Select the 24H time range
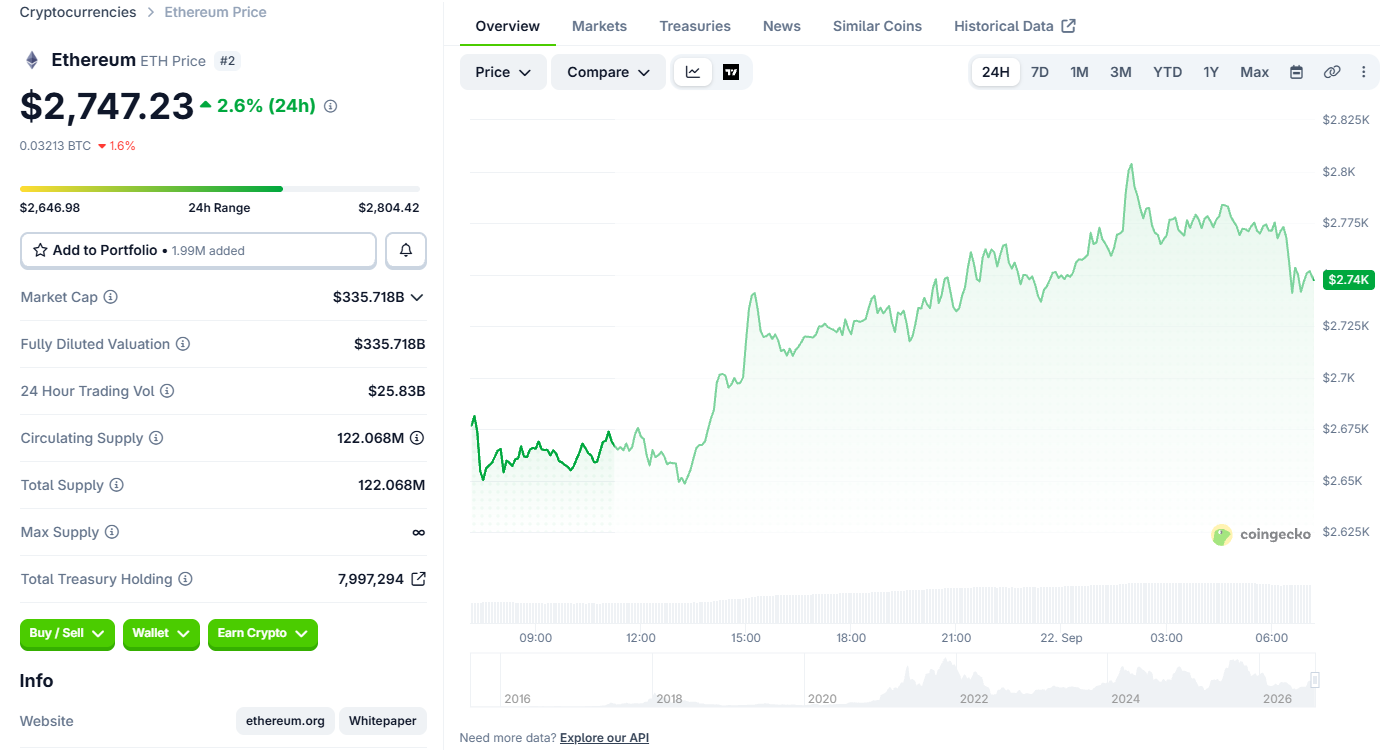This screenshot has height=750, width=1384. click(x=996, y=72)
